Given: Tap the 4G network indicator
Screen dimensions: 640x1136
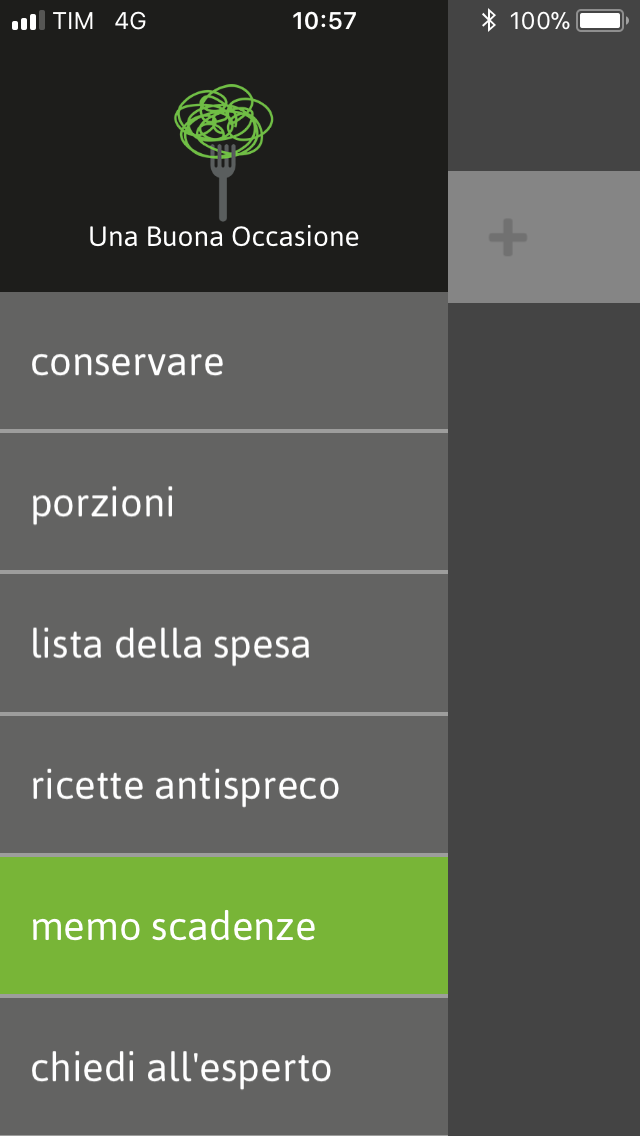Looking at the screenshot, I should (130, 21).
